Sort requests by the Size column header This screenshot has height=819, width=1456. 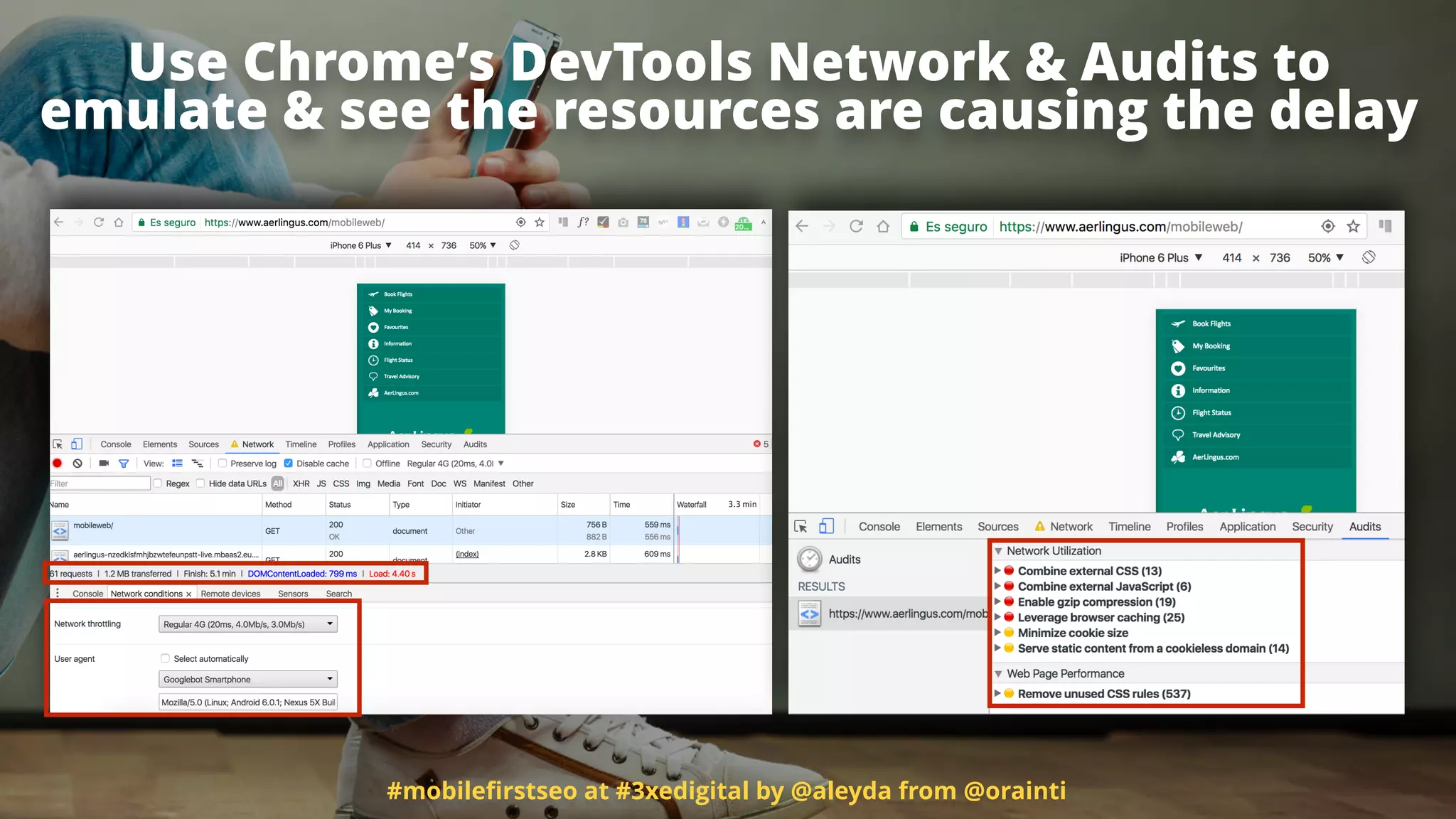(x=583, y=505)
